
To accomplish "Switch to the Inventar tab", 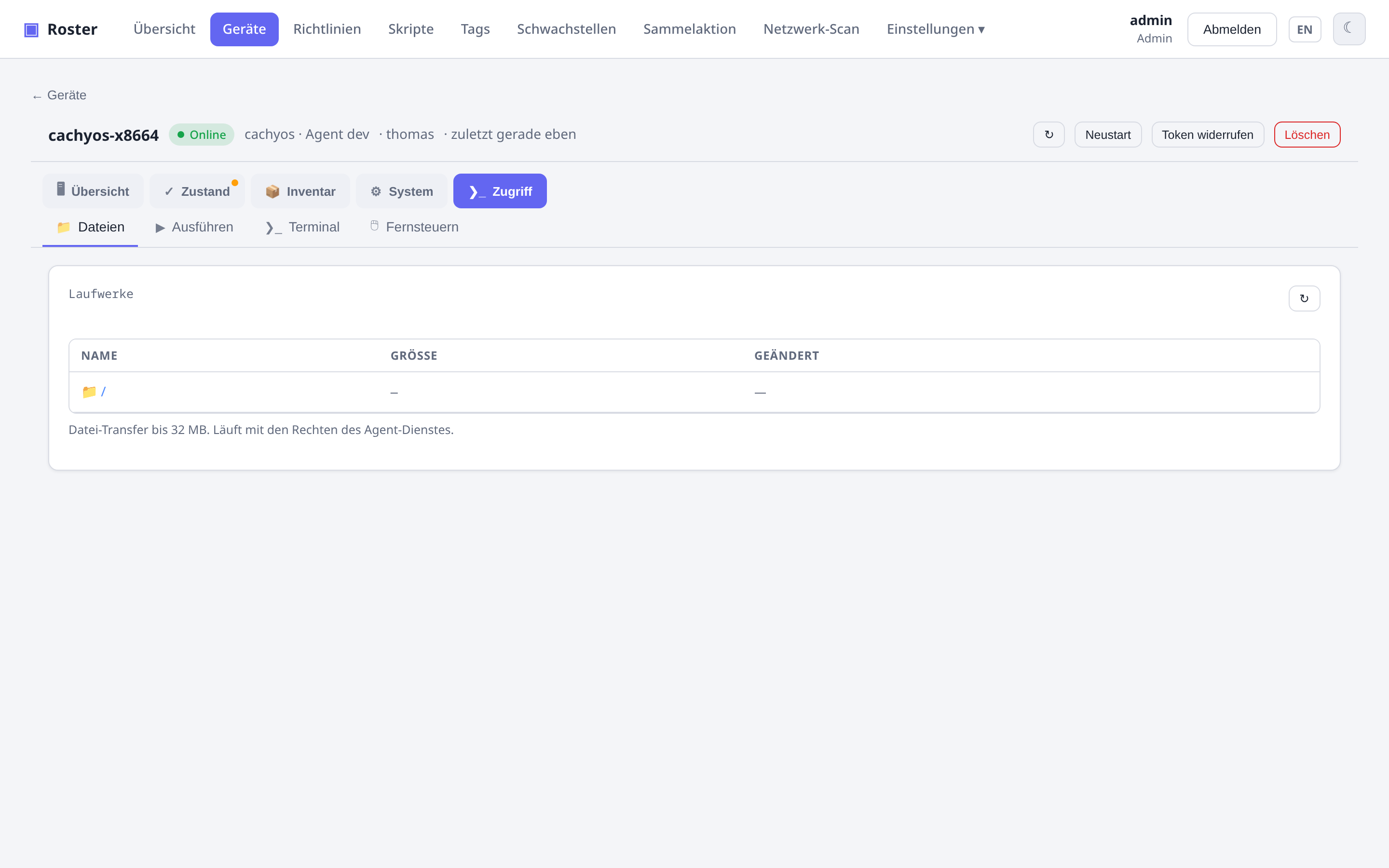I will [x=300, y=191].
